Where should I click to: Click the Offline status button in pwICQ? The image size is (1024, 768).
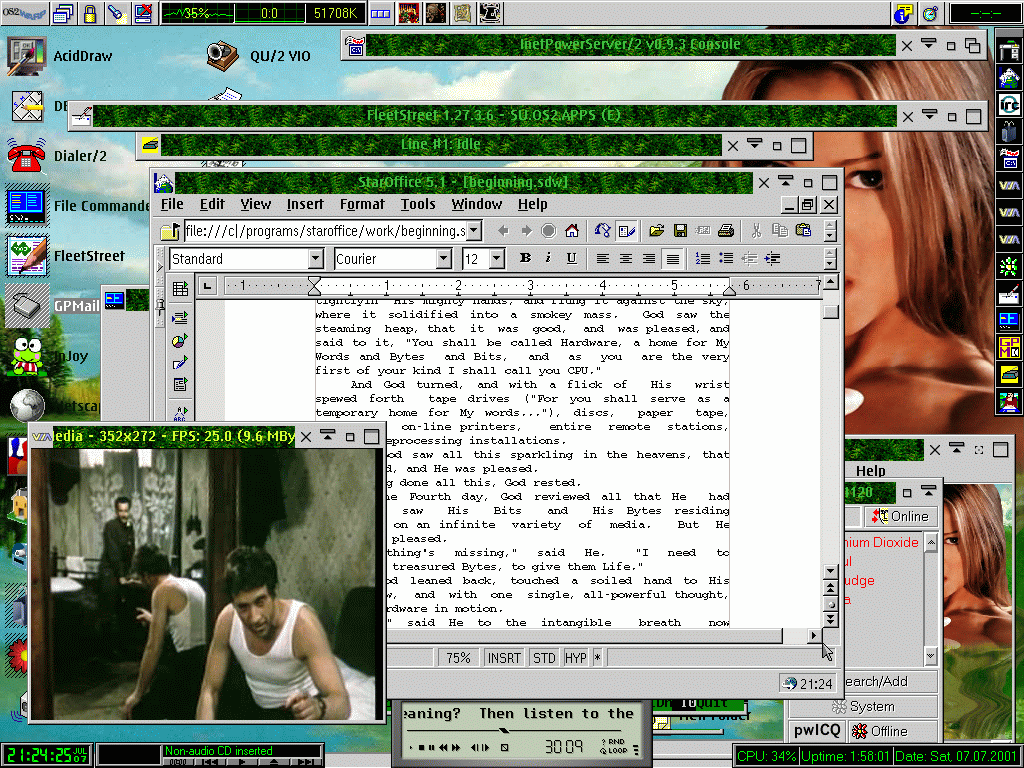[x=893, y=731]
